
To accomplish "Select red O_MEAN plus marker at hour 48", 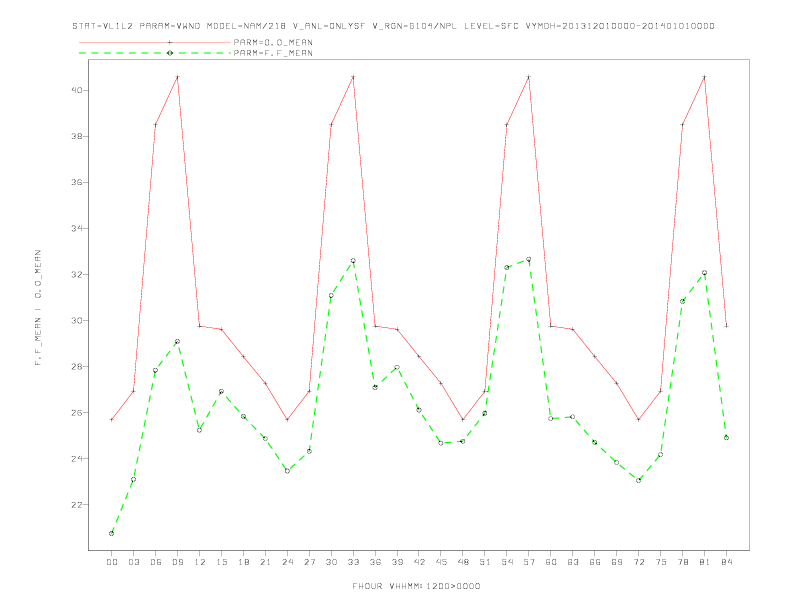I will [463, 420].
